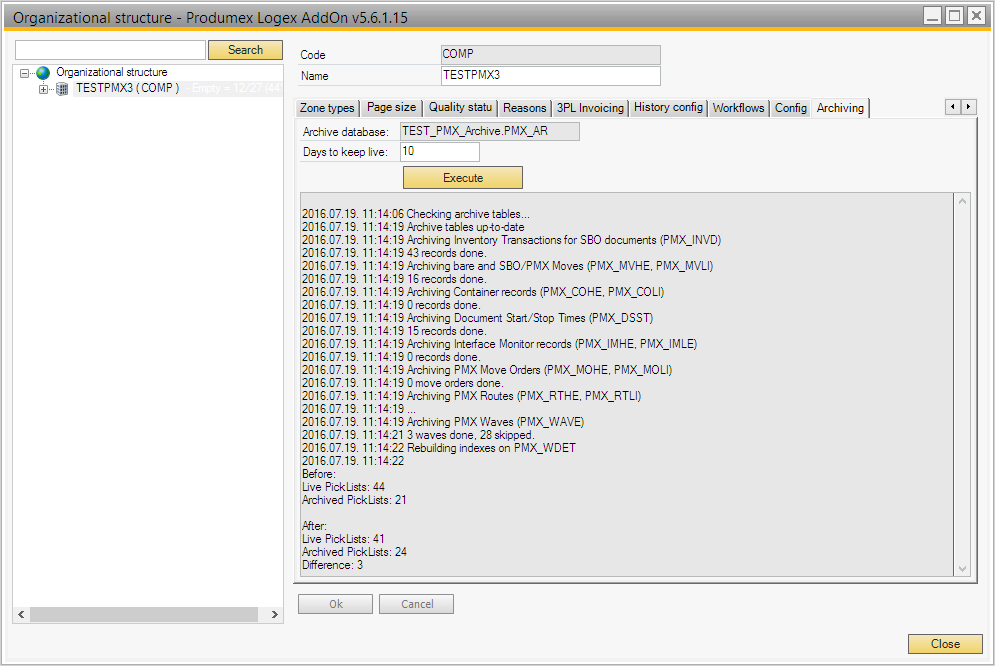Click the building icon beside TESTPMX3
Image resolution: width=995 pixels, height=666 pixels.
click(62, 88)
